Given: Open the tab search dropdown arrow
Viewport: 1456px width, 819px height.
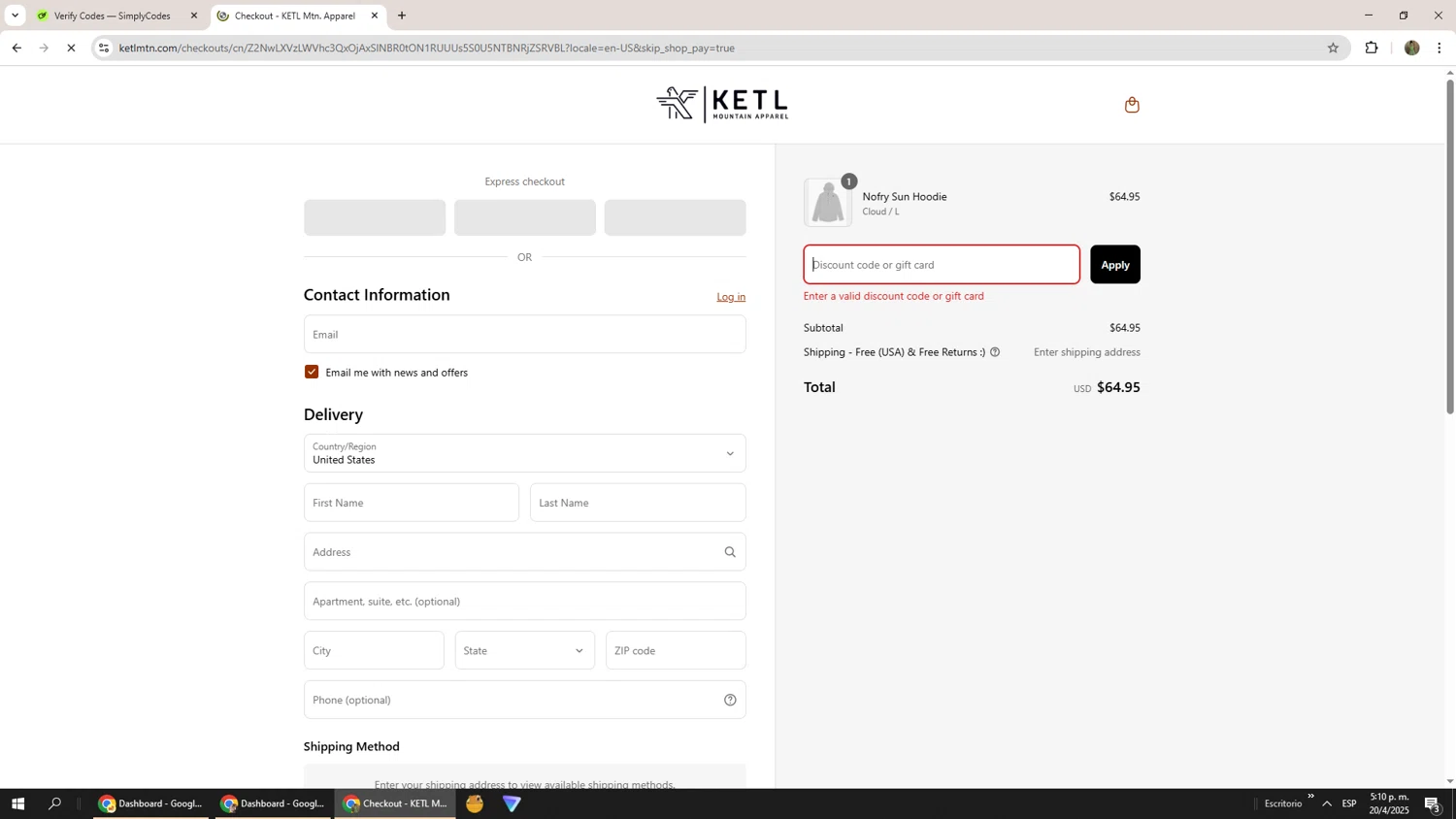Looking at the screenshot, I should coord(15,16).
